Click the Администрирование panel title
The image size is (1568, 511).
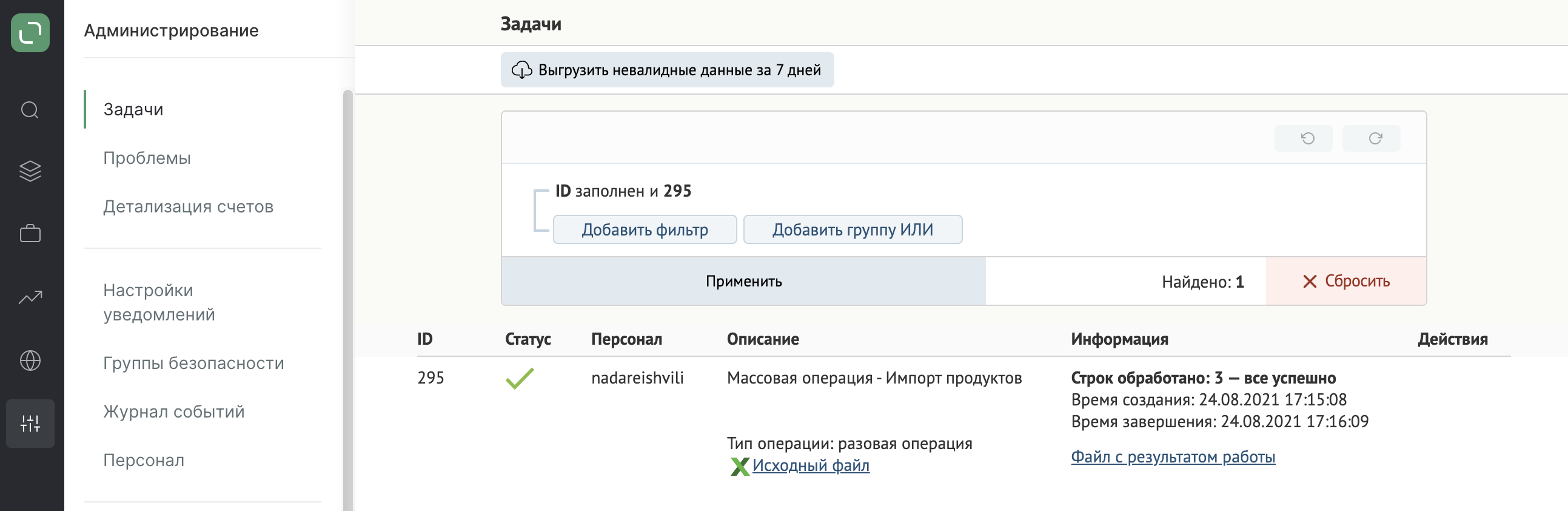tap(171, 30)
